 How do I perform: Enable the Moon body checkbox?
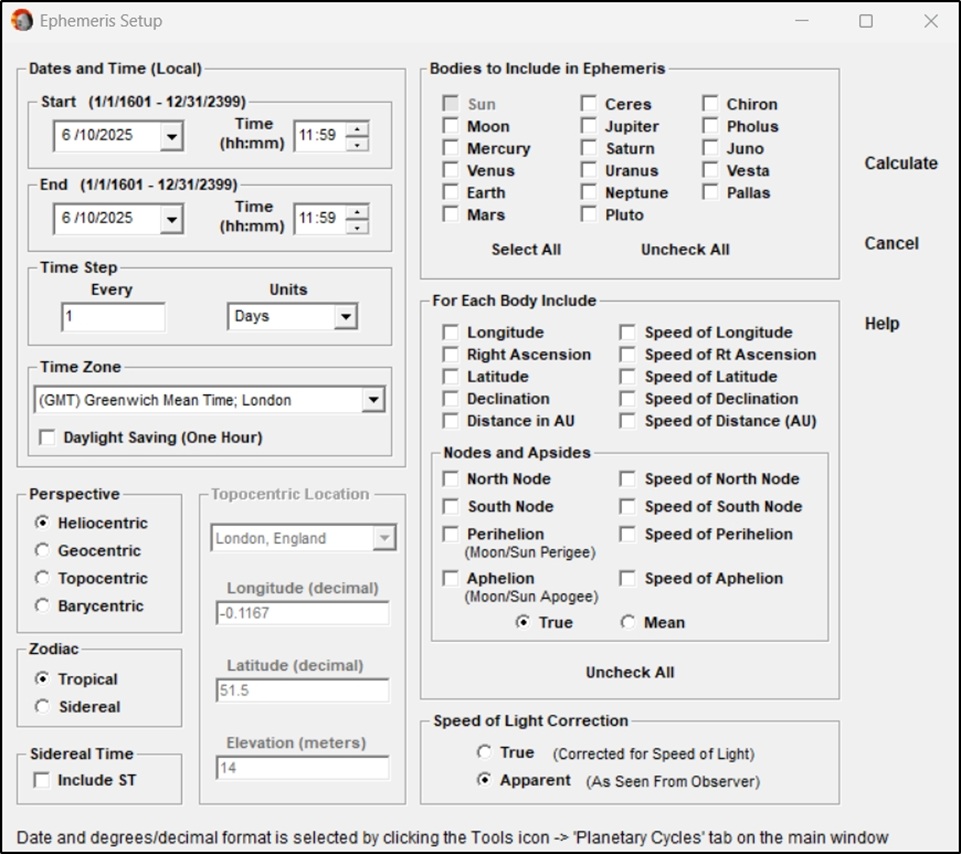point(449,126)
